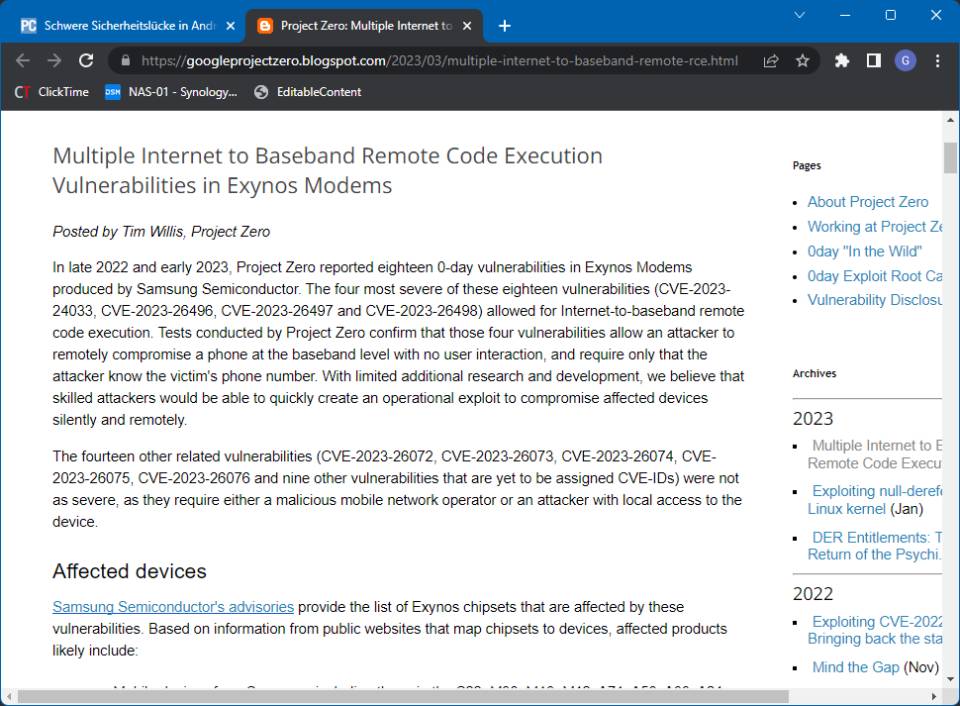Screen dimensions: 960x706
Task: Open a new tab with plus button
Action: tap(504, 26)
